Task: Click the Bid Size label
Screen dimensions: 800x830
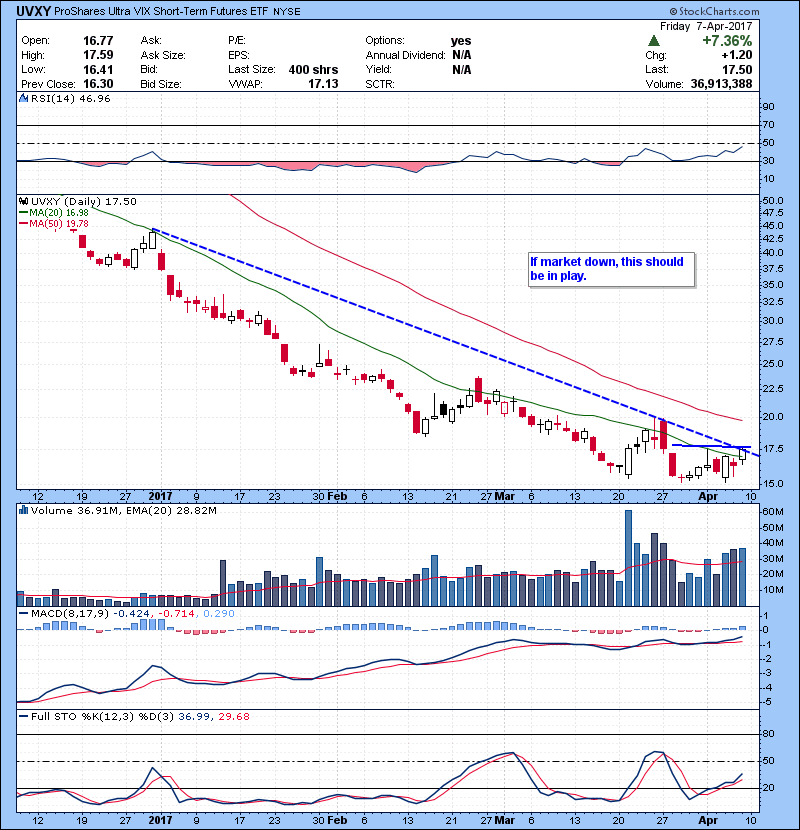Action: coord(160,84)
